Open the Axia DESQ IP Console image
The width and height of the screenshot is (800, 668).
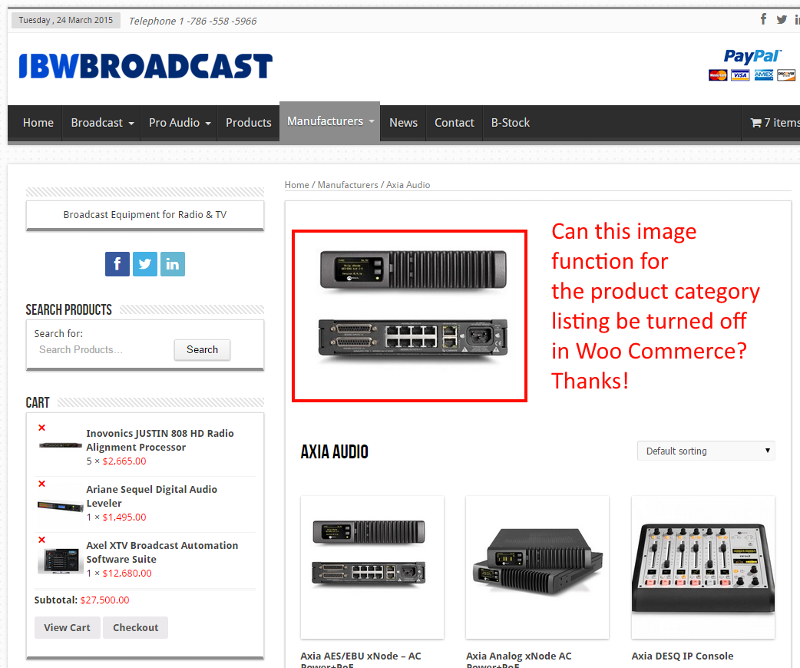(x=703, y=567)
